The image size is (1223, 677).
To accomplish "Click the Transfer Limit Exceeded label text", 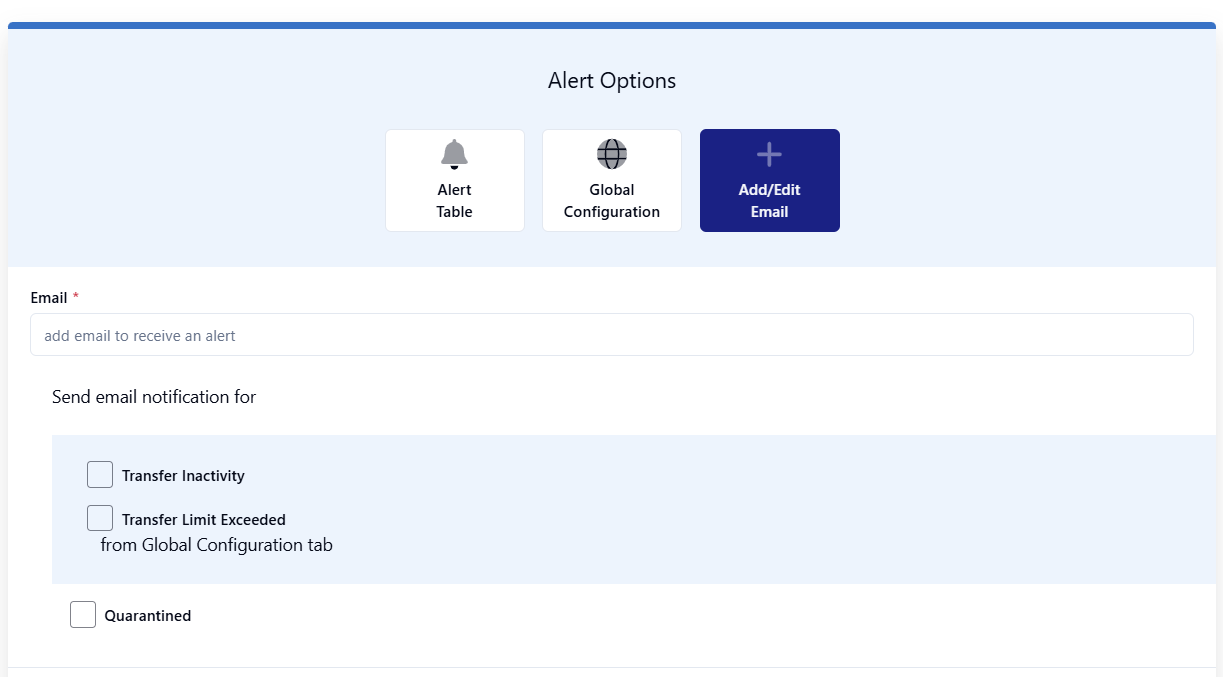I will tap(204, 520).
